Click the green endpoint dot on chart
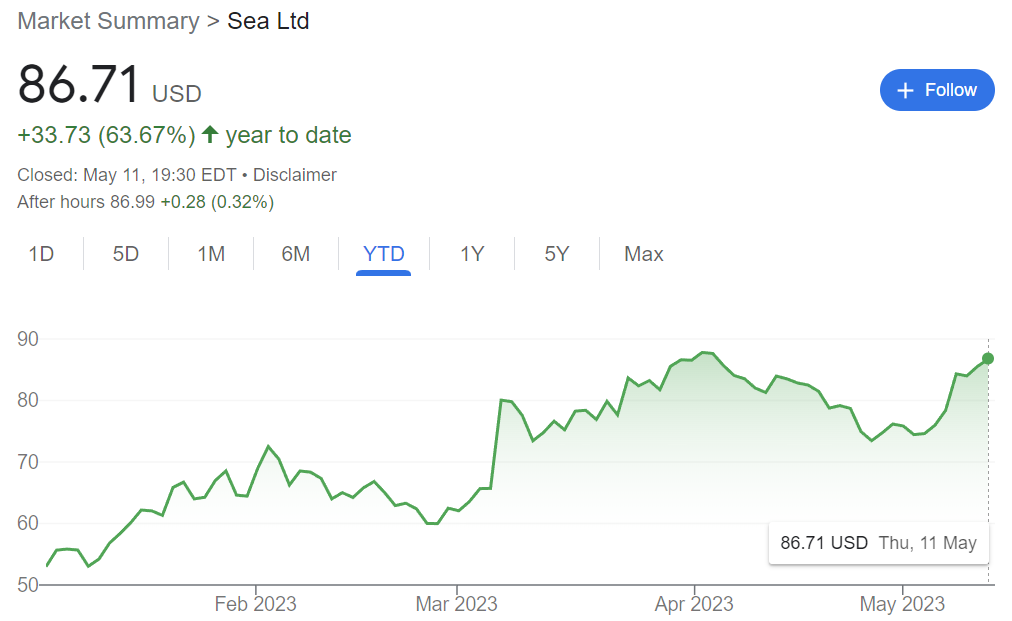This screenshot has width=1012, height=621. click(987, 358)
